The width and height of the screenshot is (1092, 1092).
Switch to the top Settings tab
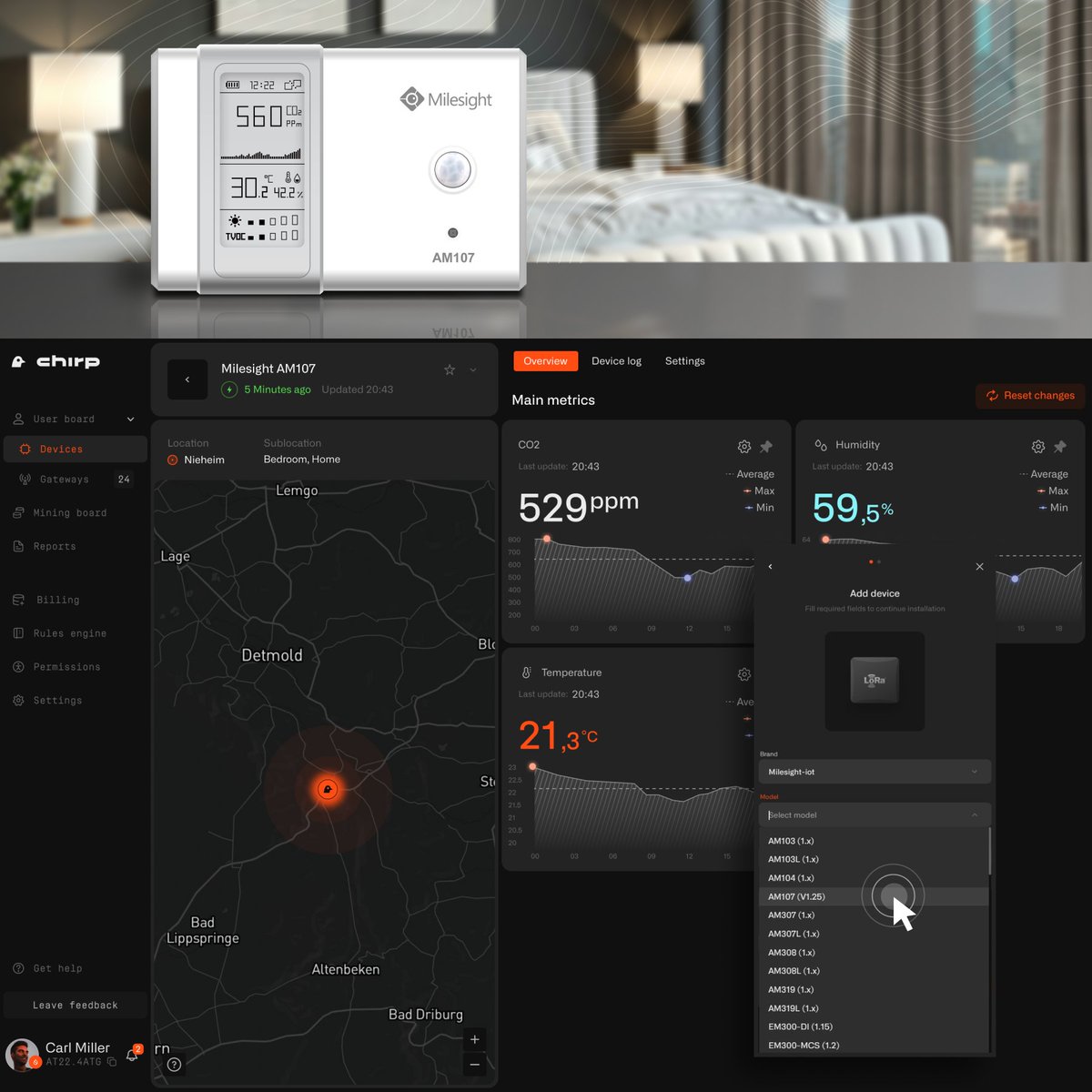tap(684, 361)
